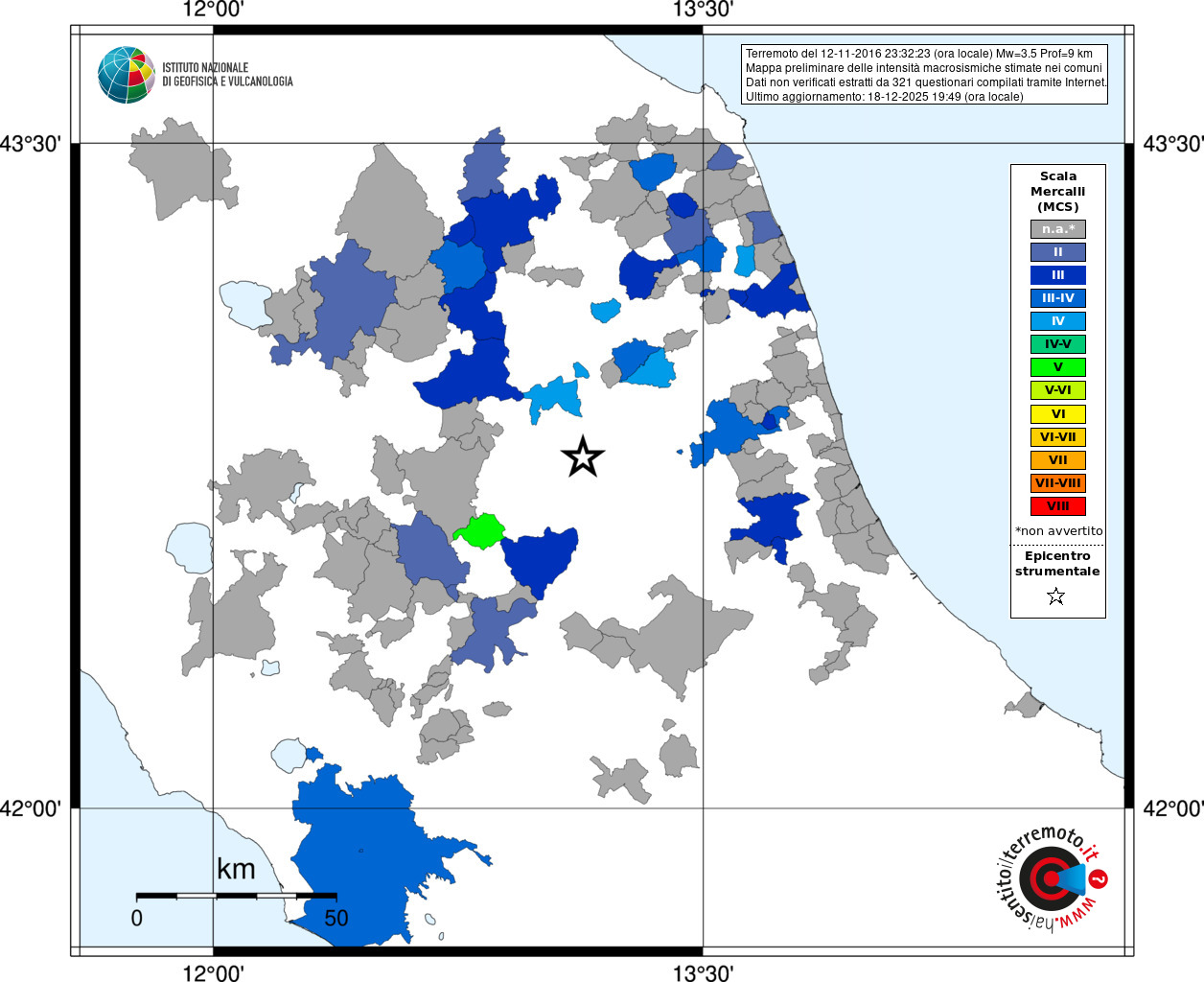Click the left 42°00' latitude label

pos(31,808)
